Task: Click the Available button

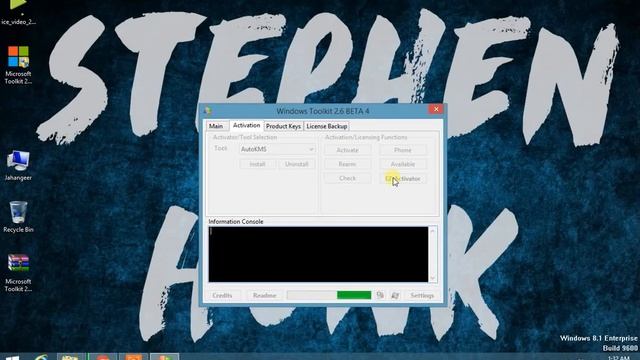Action: pyautogui.click(x=402, y=164)
